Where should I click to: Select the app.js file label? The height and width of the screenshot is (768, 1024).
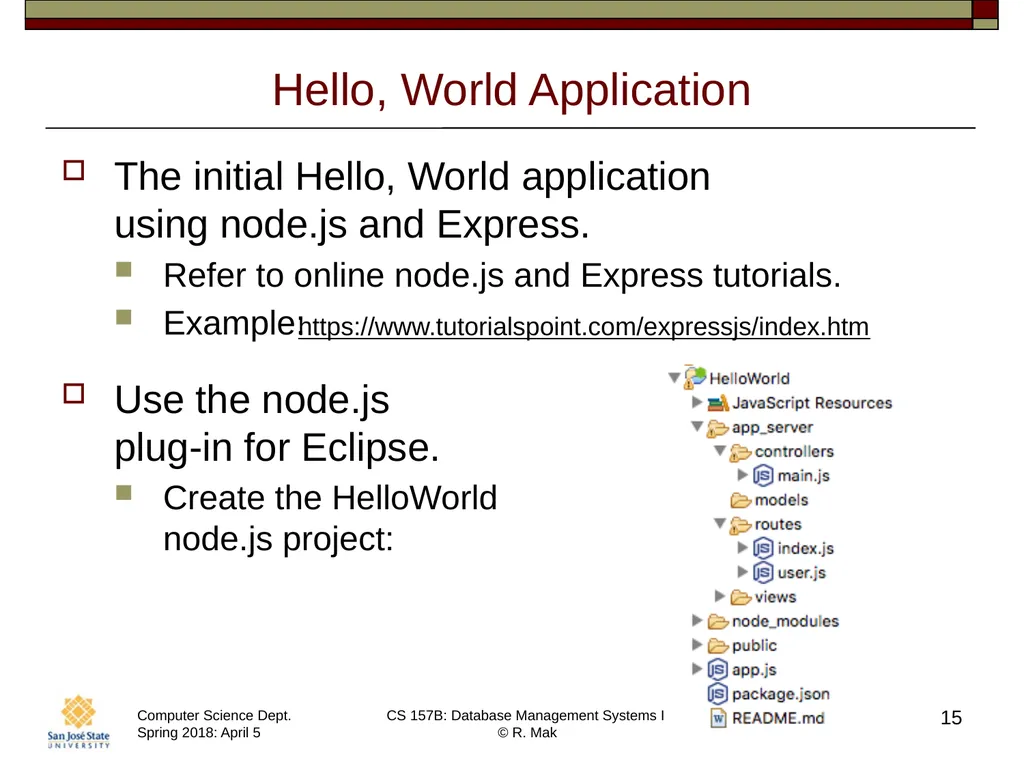(x=754, y=670)
